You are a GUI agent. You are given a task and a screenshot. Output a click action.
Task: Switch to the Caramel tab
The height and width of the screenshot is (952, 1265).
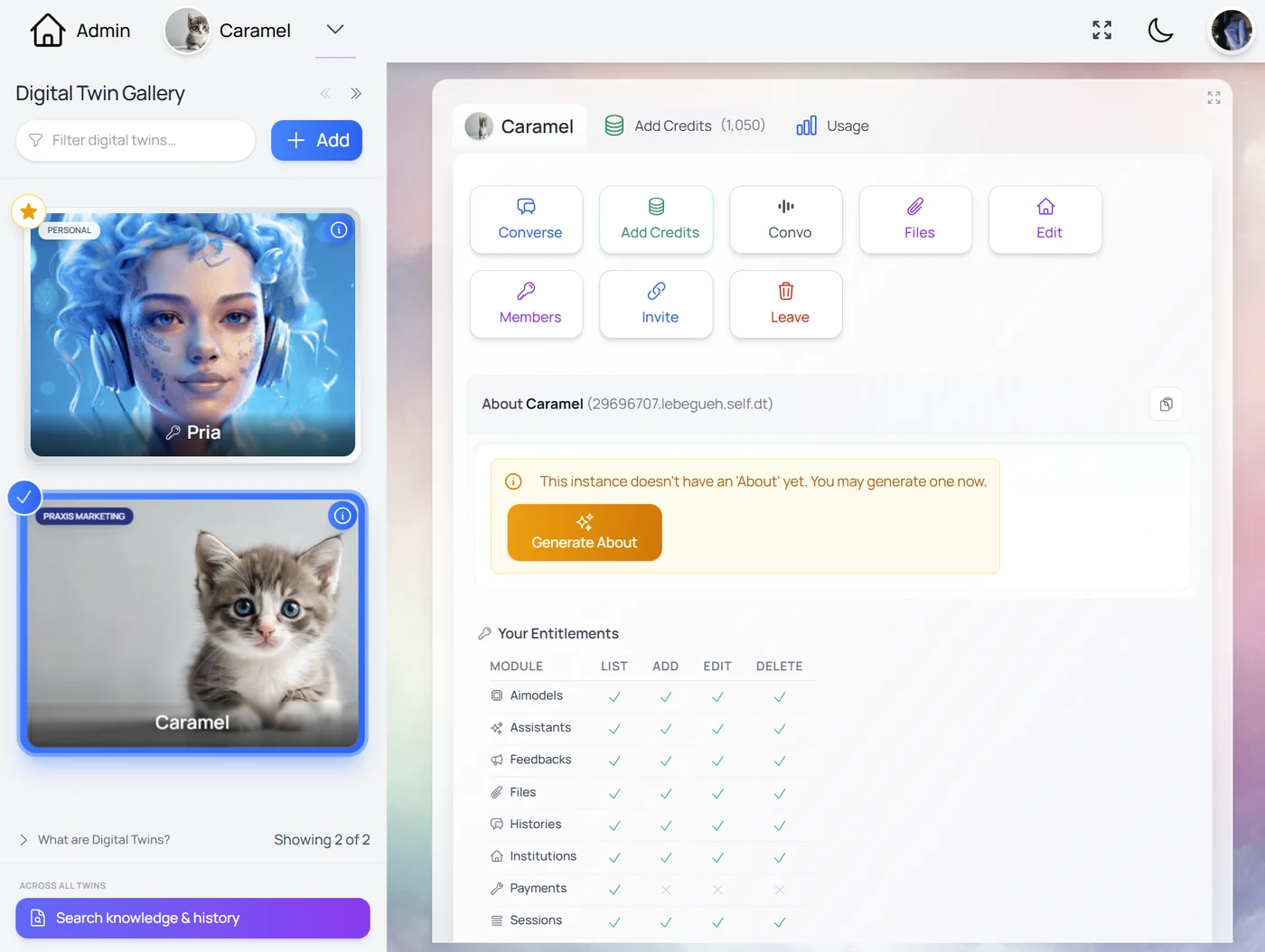click(x=520, y=126)
